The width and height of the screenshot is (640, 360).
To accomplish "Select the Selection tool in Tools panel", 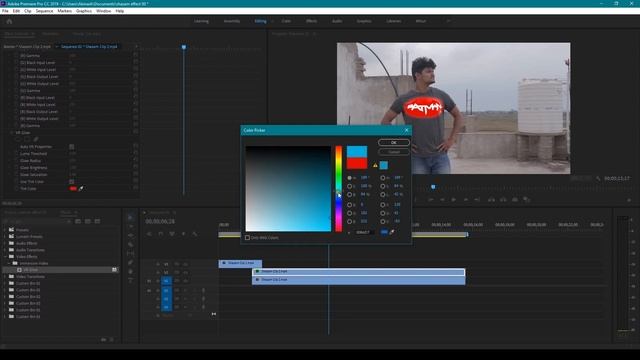I will click(131, 217).
